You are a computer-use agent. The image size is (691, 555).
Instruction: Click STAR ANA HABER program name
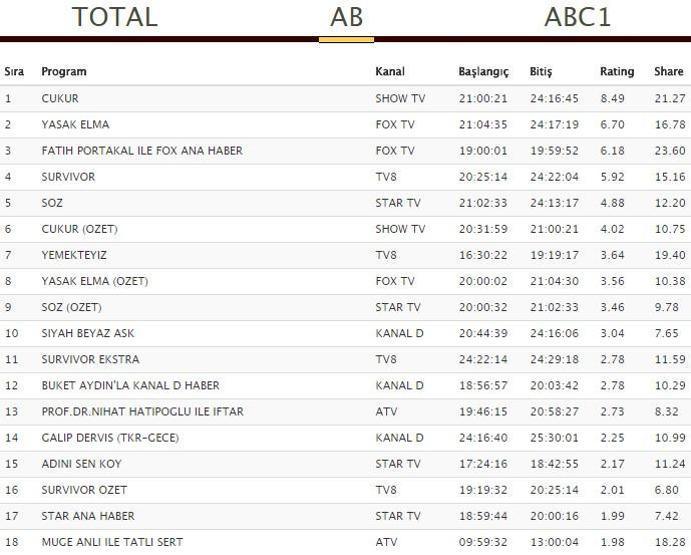(x=88, y=516)
